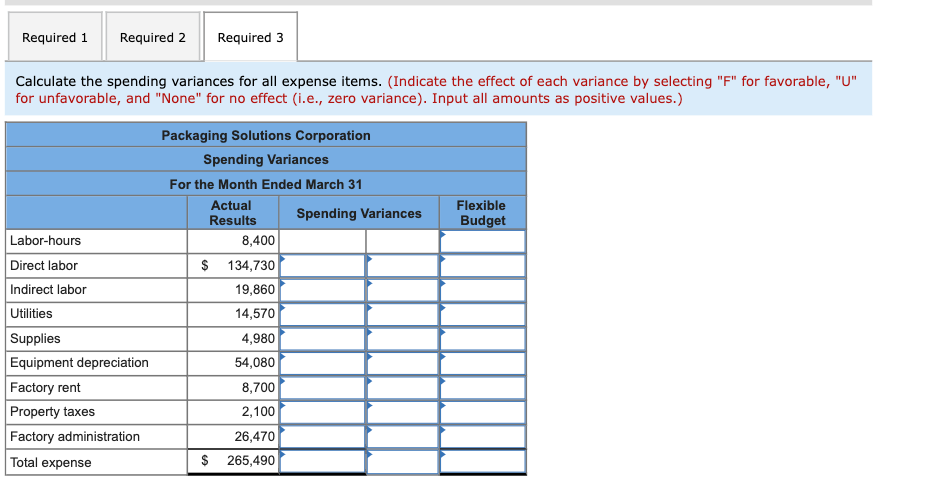Viewport: 932px width, 482px height.
Task: Select the Property taxes actual value 2,100
Action: pos(258,411)
